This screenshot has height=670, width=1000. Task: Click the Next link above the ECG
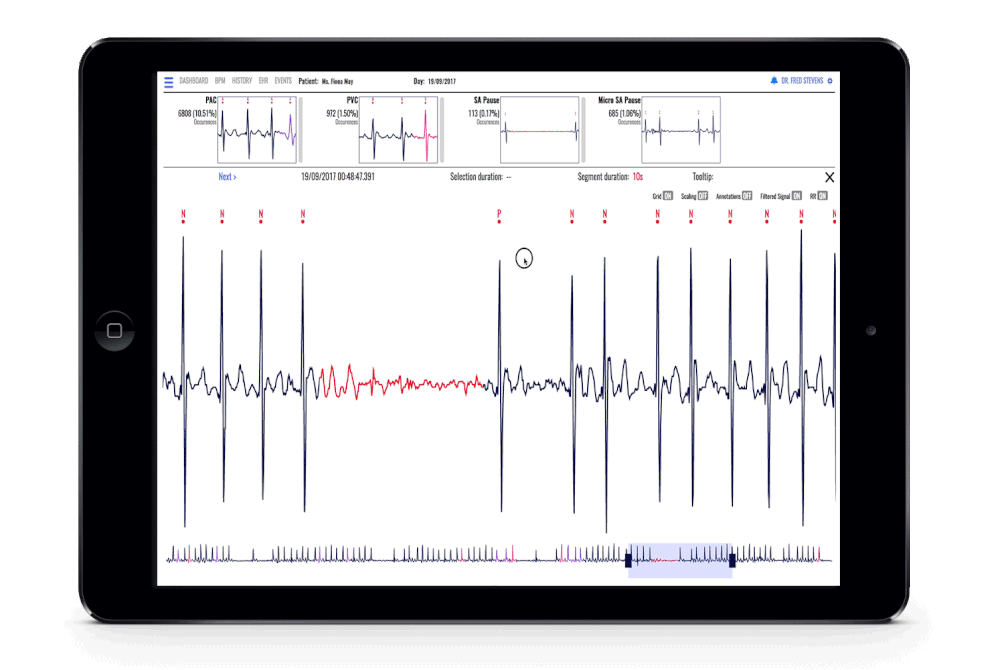228,177
